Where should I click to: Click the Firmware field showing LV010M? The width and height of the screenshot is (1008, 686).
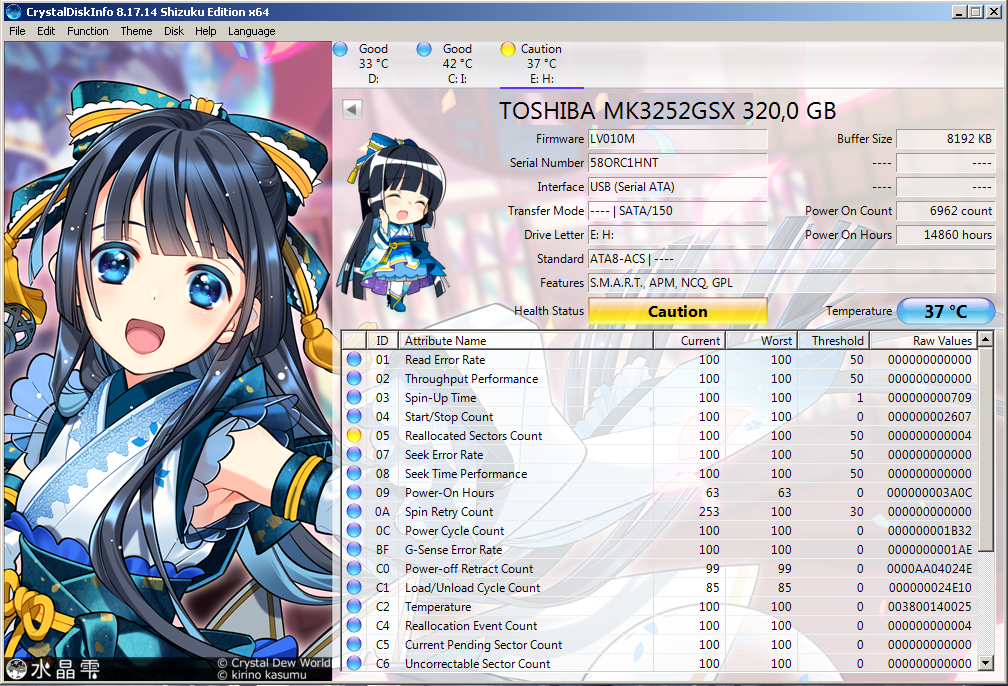(678, 139)
